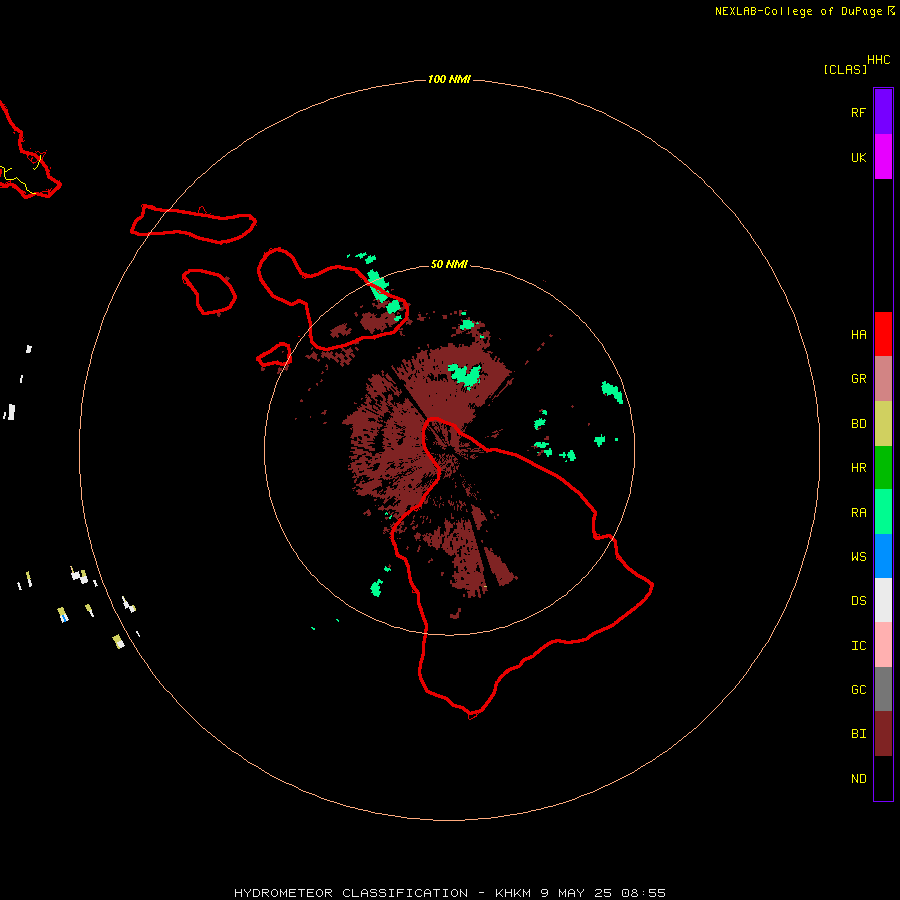Click the RA legend label
Screen dimensions: 900x900
pyautogui.click(x=858, y=513)
